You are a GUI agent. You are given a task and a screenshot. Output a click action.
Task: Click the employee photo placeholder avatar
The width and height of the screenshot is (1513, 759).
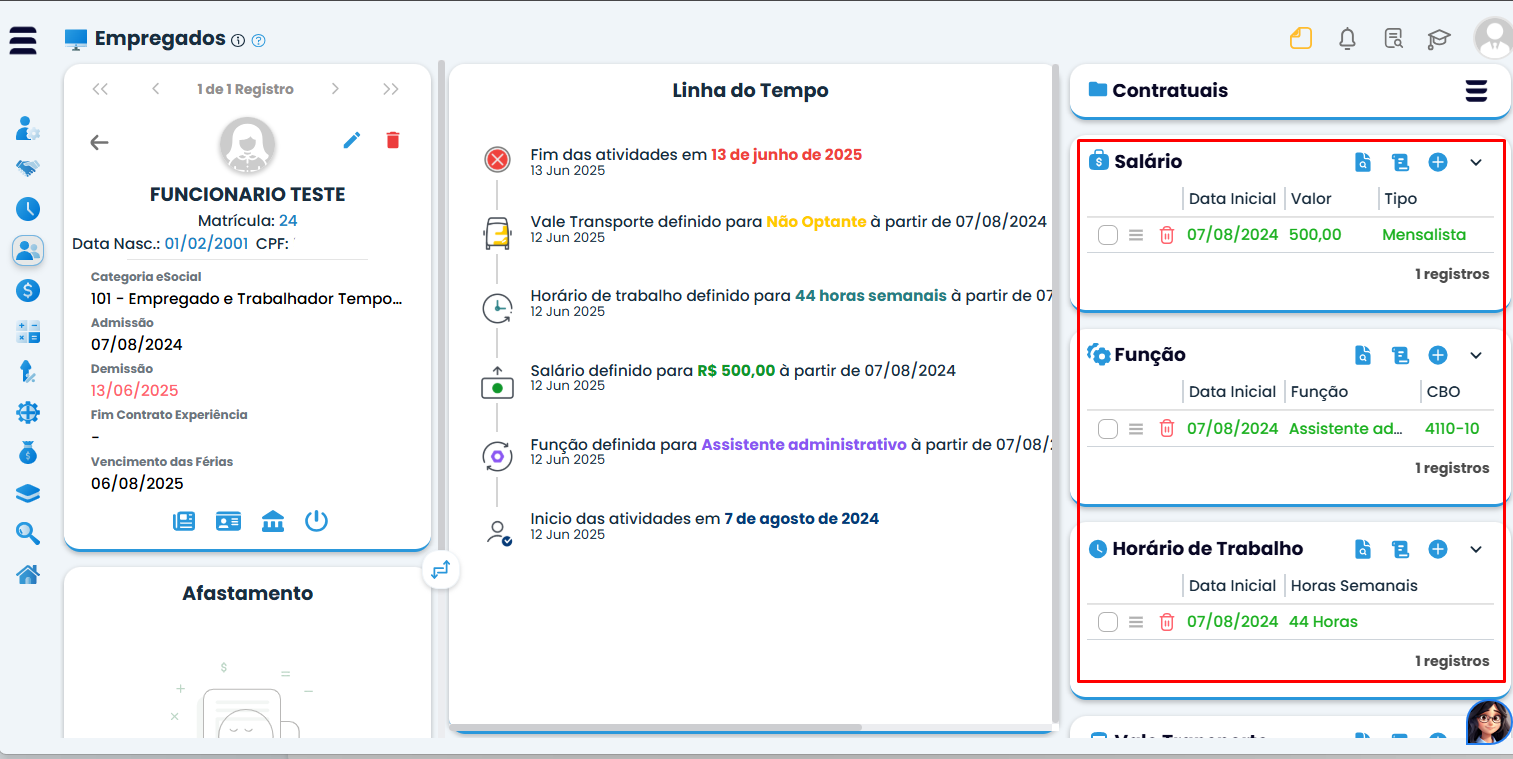(247, 146)
